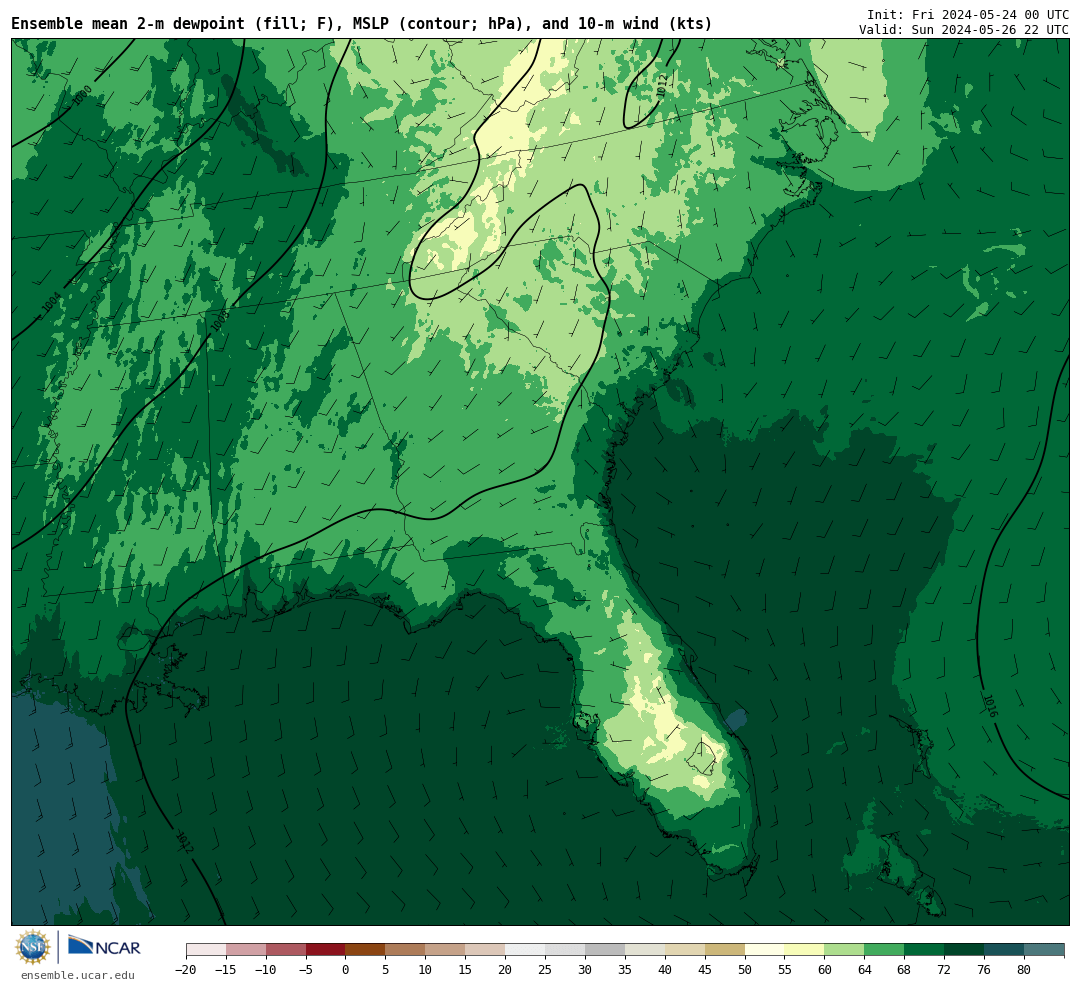Screen dimensions: 1080x988
Task: Click the 64 colorbar tick label
Action: [865, 970]
